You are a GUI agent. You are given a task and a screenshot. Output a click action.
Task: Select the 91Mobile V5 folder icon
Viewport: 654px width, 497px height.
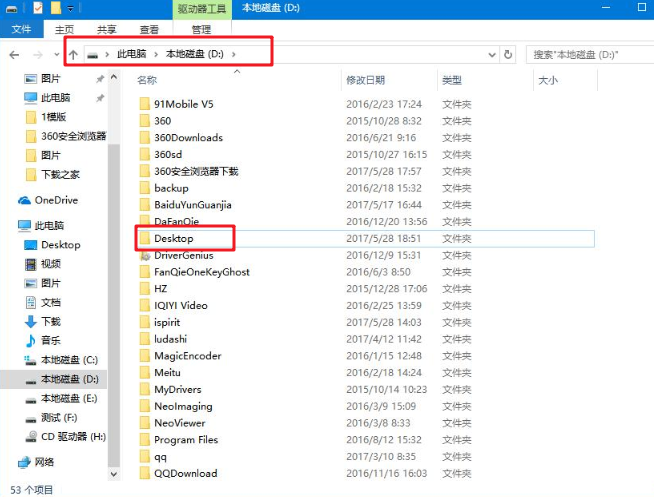pyautogui.click(x=145, y=104)
